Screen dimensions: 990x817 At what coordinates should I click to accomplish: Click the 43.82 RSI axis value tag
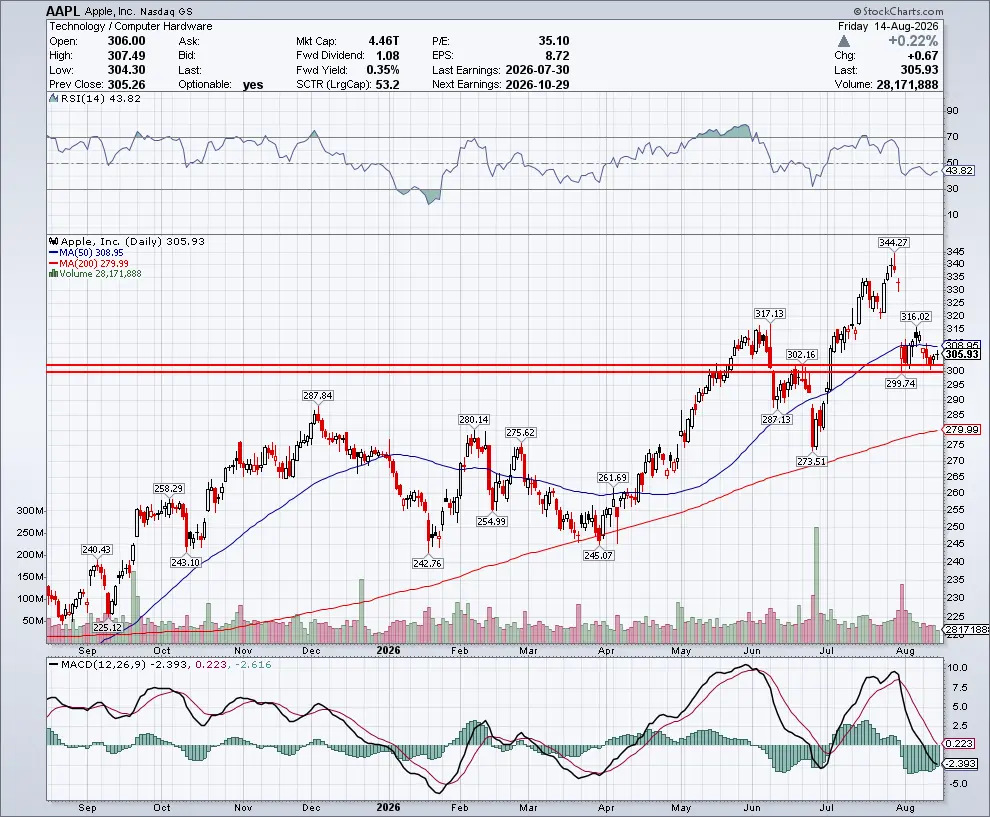(x=959, y=171)
